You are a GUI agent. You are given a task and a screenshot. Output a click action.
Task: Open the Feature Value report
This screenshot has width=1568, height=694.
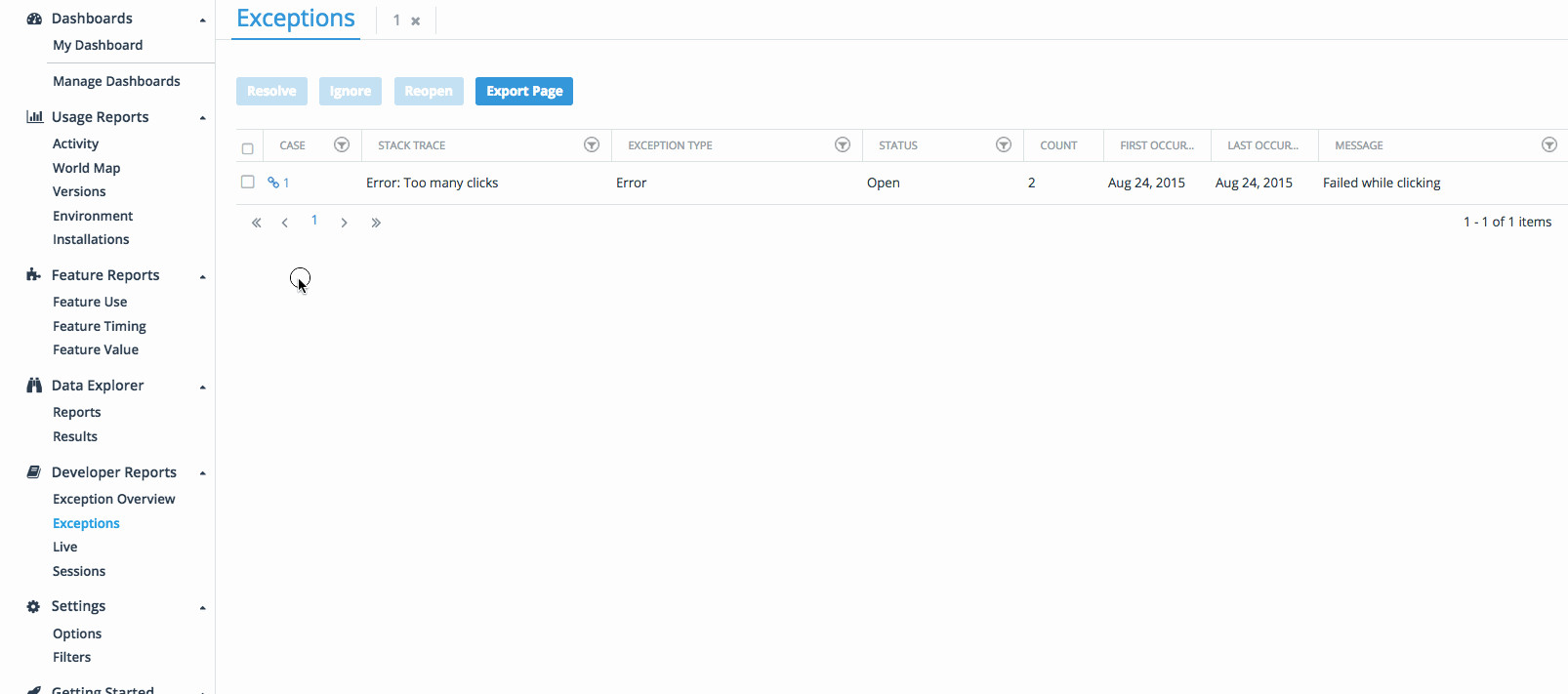(x=96, y=349)
